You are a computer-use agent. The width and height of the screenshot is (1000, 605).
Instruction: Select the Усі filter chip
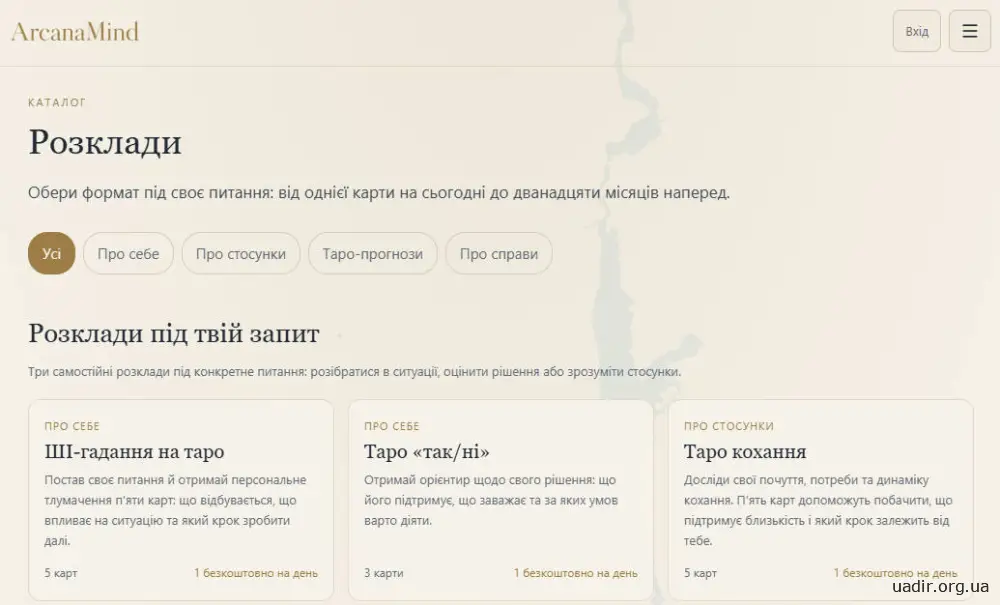pos(52,253)
